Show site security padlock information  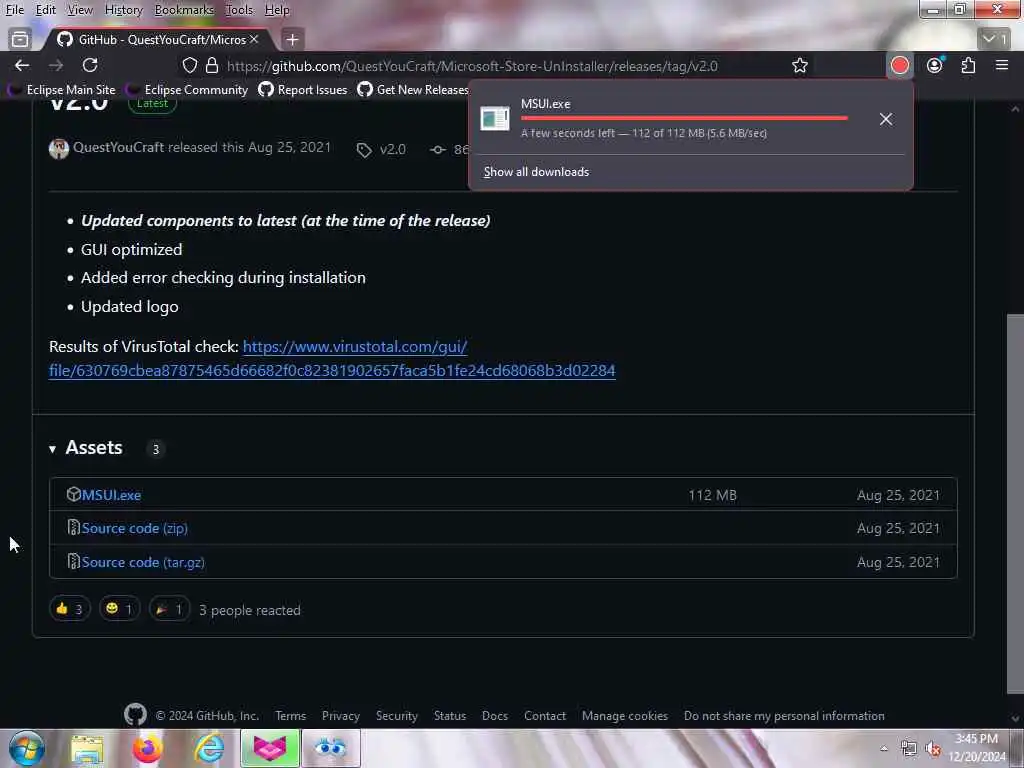click(212, 65)
